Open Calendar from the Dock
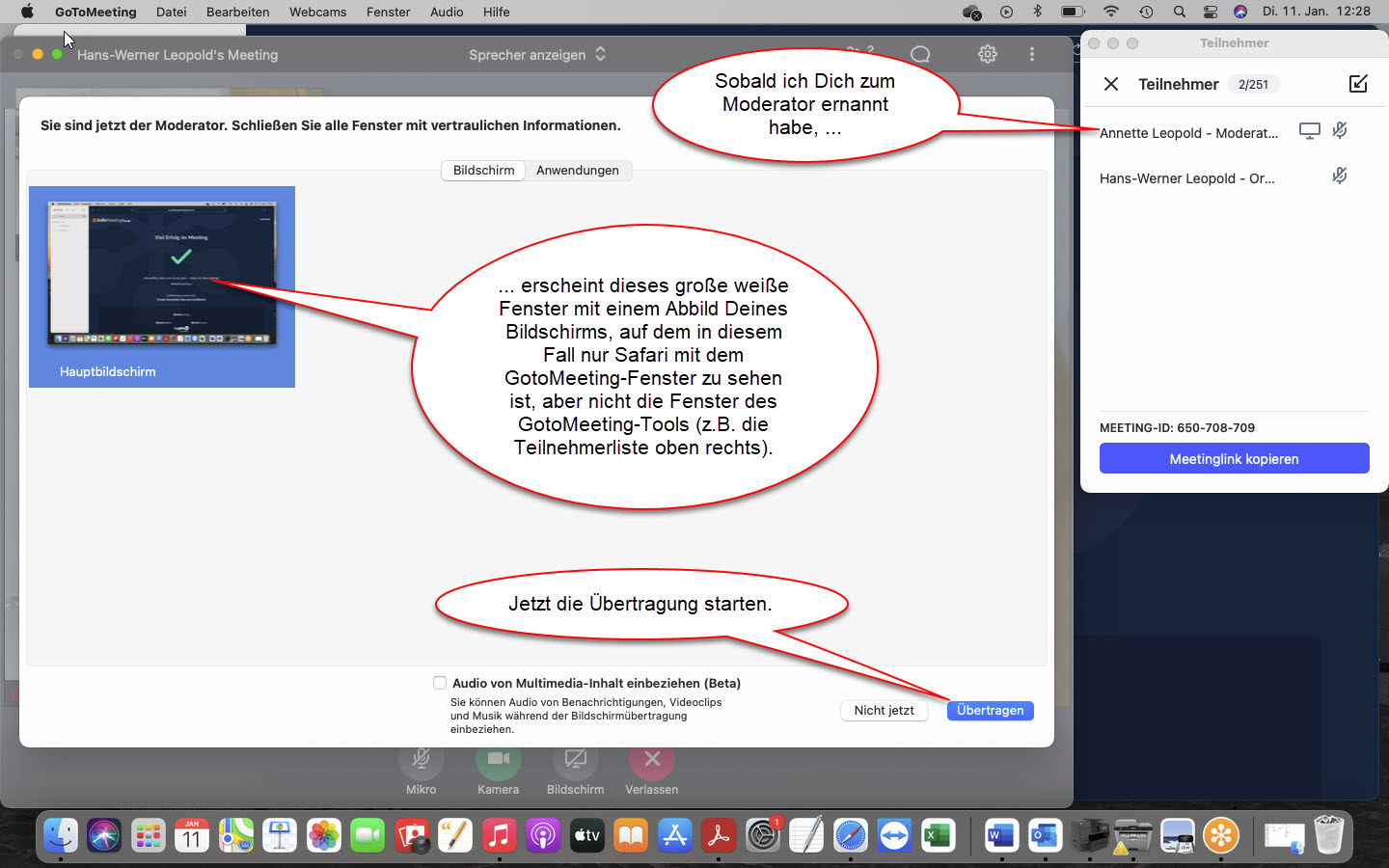Screen dimensions: 1389x868 coord(192,835)
